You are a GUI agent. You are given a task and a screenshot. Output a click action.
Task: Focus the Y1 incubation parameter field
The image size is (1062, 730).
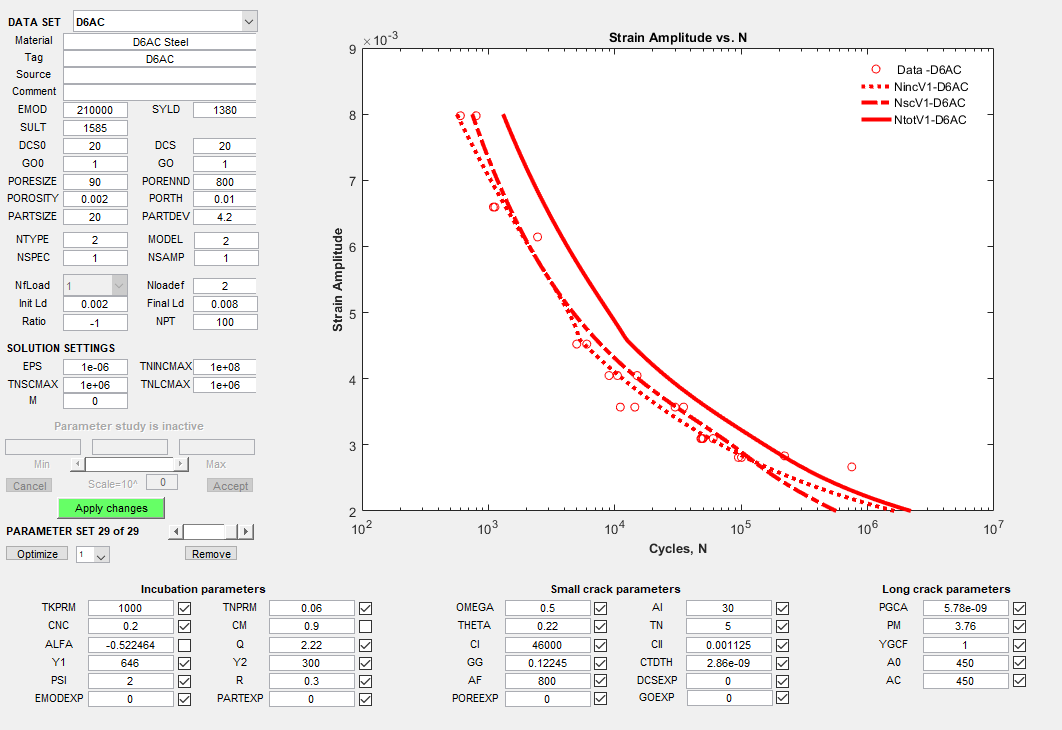coord(130,663)
